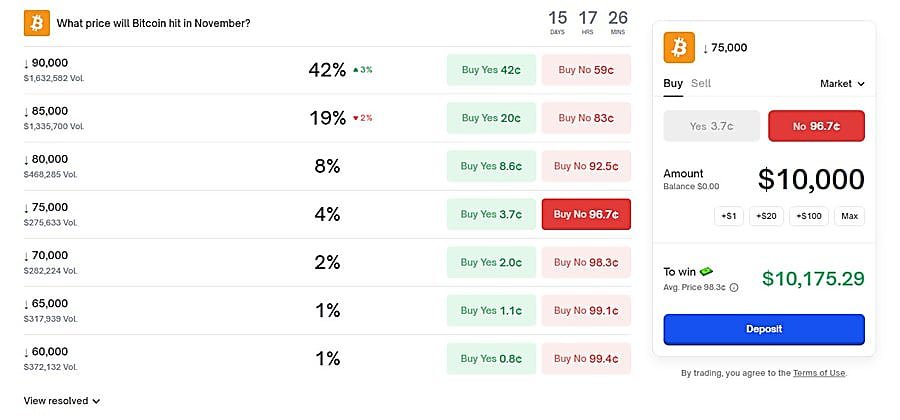Toggle Buy No 96.7¢ on the ↓ 75,000 row
Image resolution: width=900 pixels, height=420 pixels.
[586, 214]
